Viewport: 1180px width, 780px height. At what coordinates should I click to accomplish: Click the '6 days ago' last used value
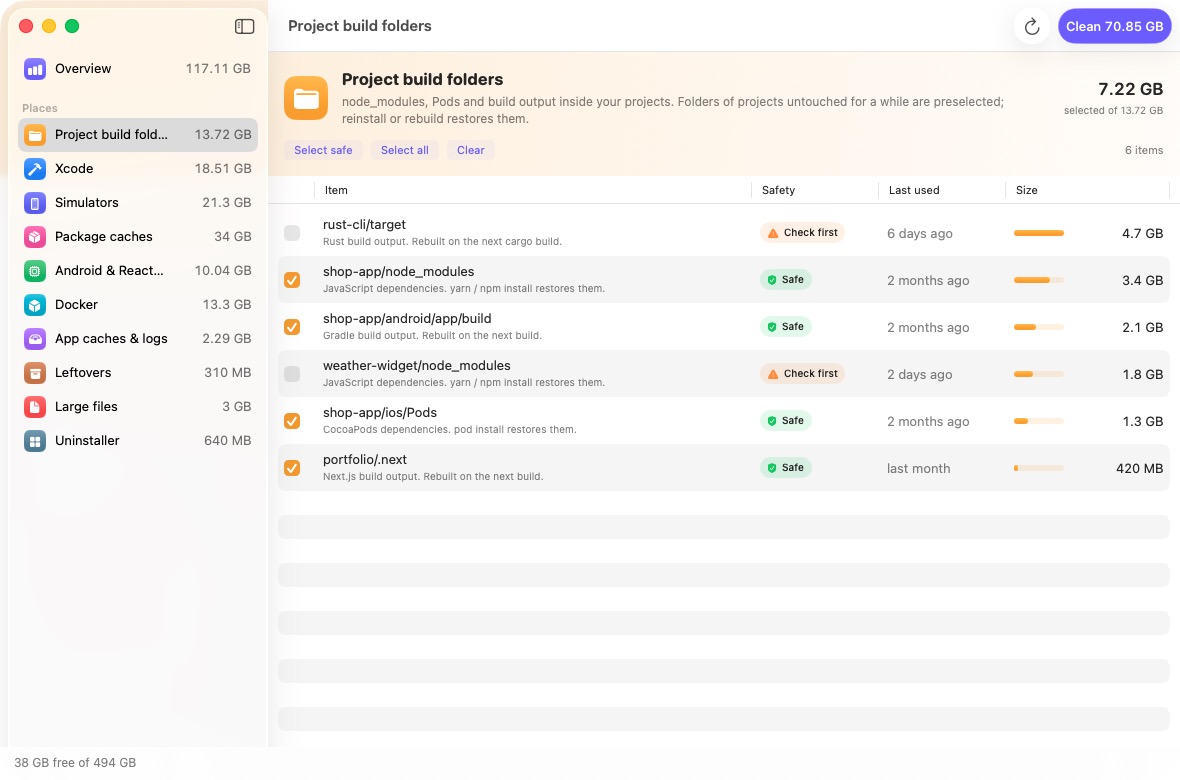pyautogui.click(x=920, y=233)
